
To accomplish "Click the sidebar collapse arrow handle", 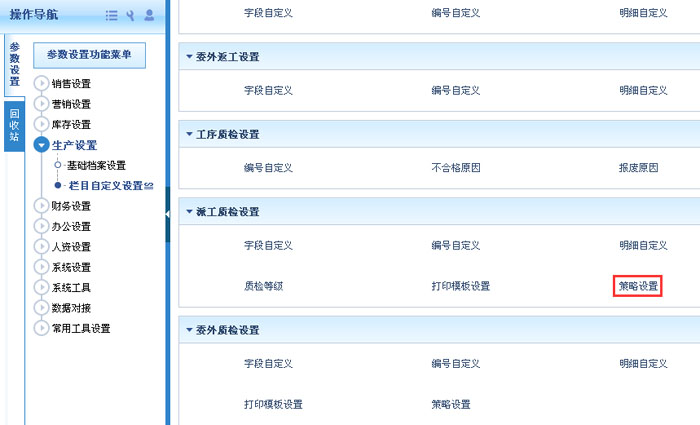I will pyautogui.click(x=167, y=213).
